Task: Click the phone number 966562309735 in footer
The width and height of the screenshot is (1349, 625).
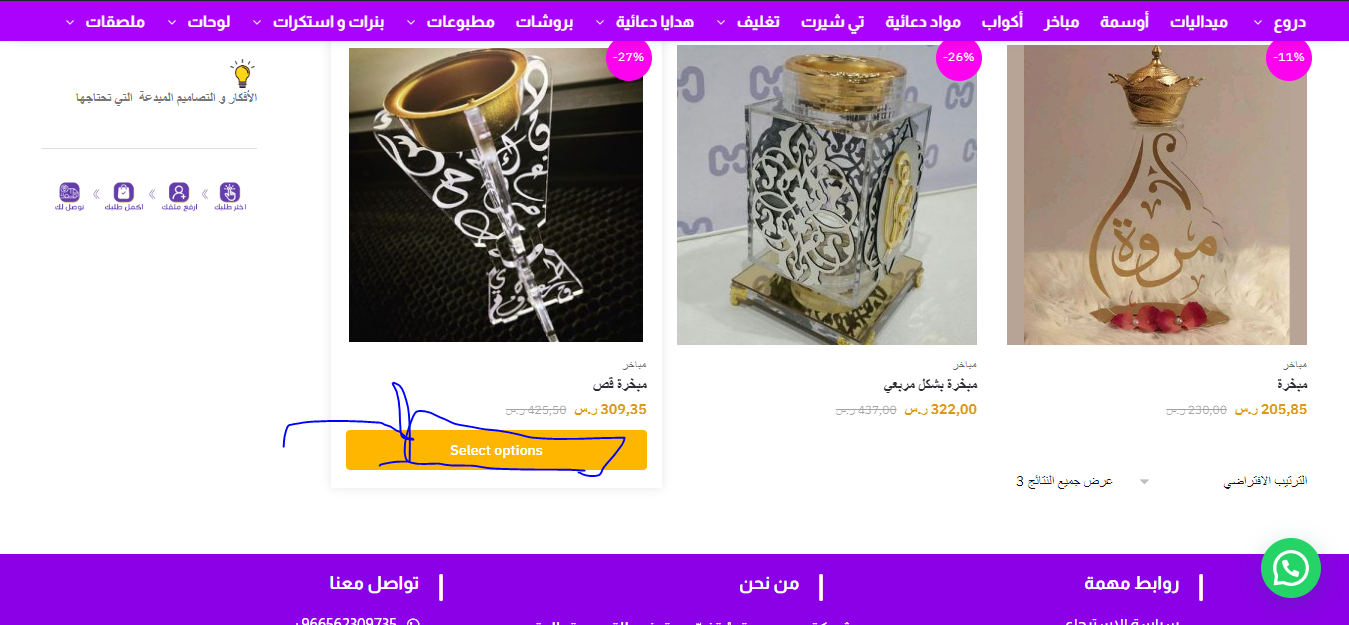Action: (346, 621)
